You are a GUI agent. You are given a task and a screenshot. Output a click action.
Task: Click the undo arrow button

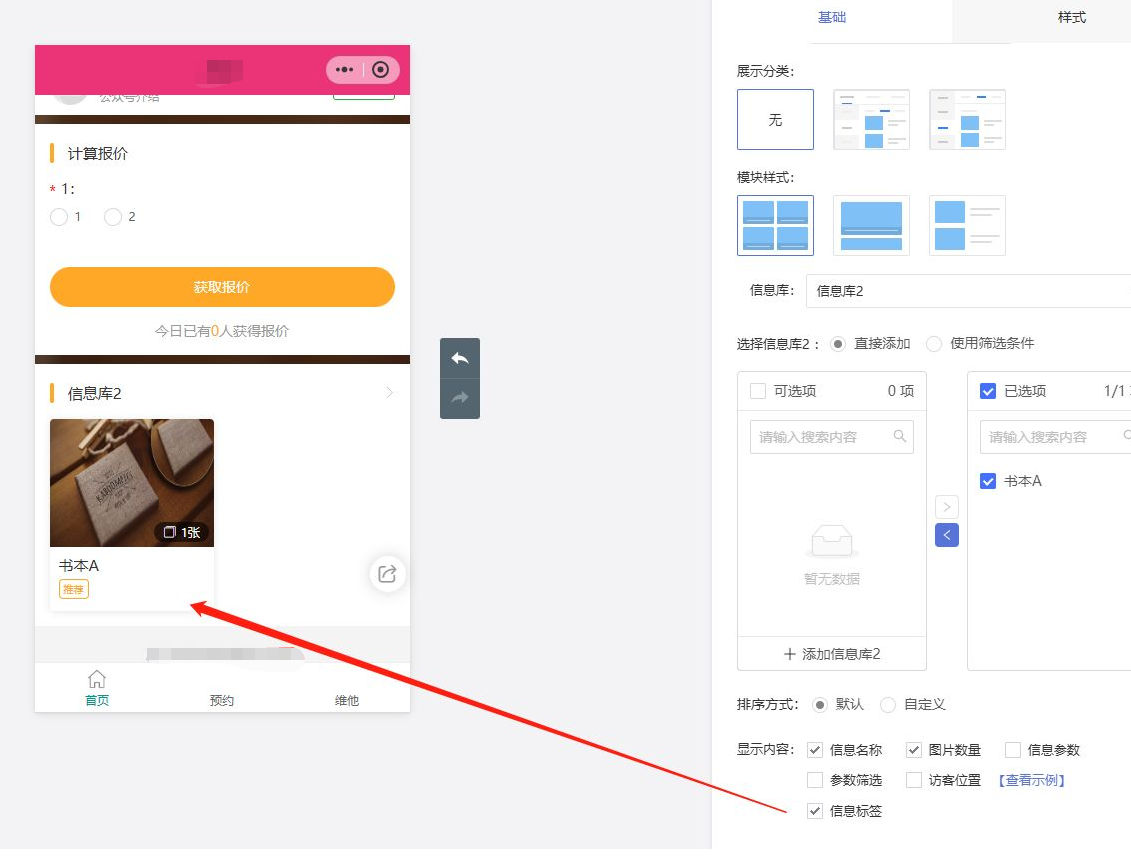pyautogui.click(x=459, y=358)
